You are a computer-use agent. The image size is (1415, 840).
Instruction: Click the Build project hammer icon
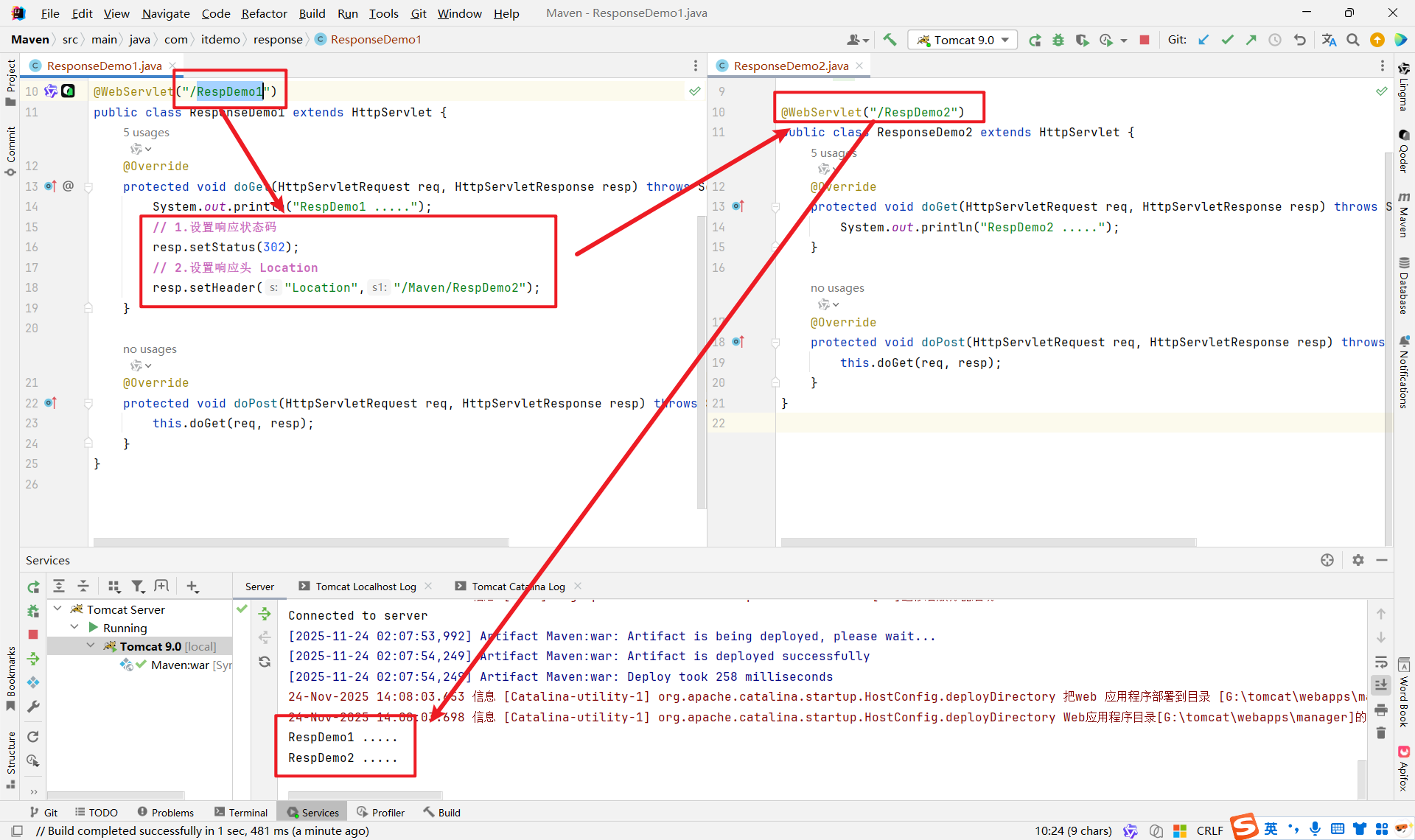click(x=890, y=40)
